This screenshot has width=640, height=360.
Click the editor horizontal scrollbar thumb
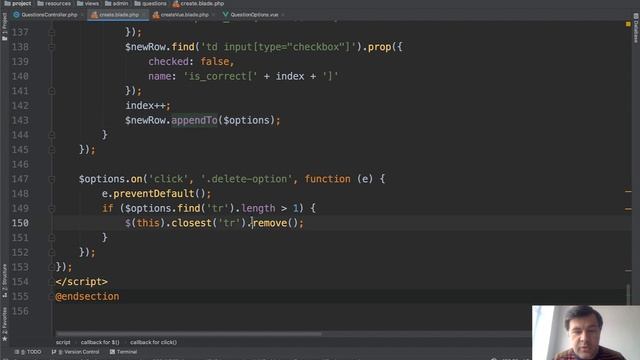click(189, 333)
